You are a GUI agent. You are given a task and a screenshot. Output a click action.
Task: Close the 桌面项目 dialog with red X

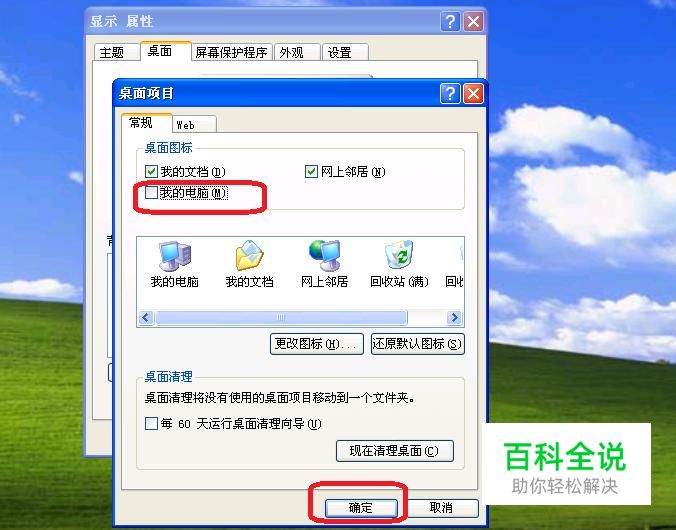473,94
